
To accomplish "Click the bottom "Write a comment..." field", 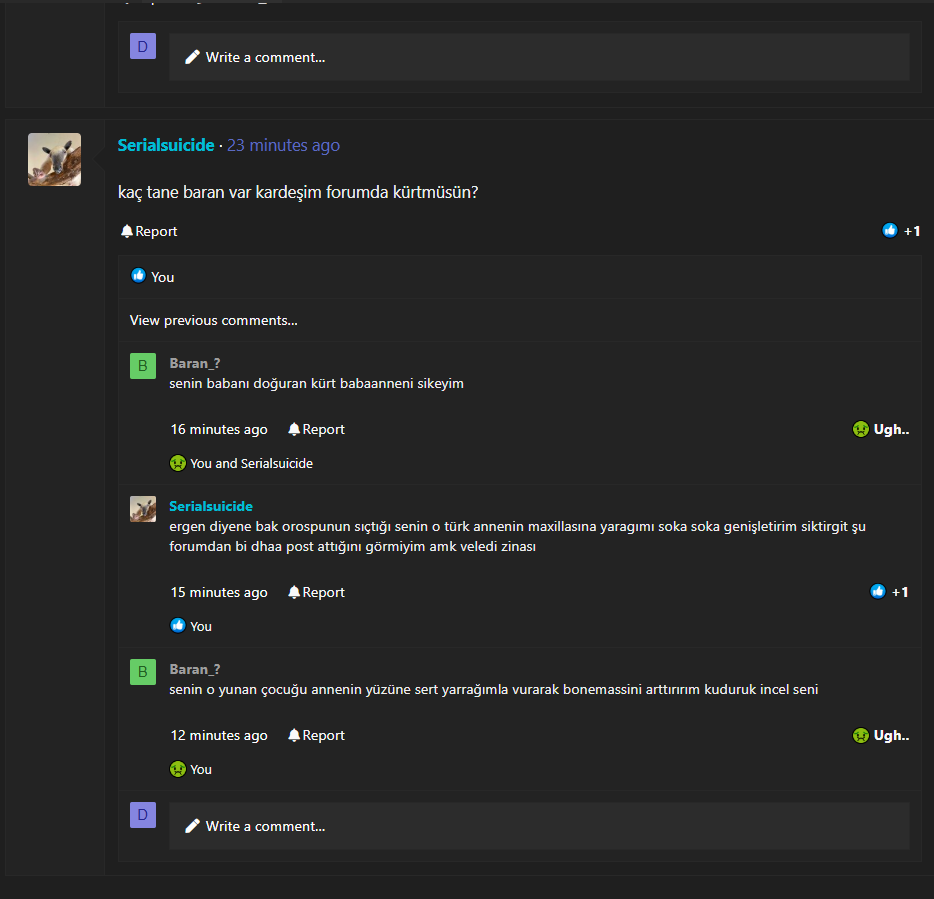I will [x=539, y=826].
